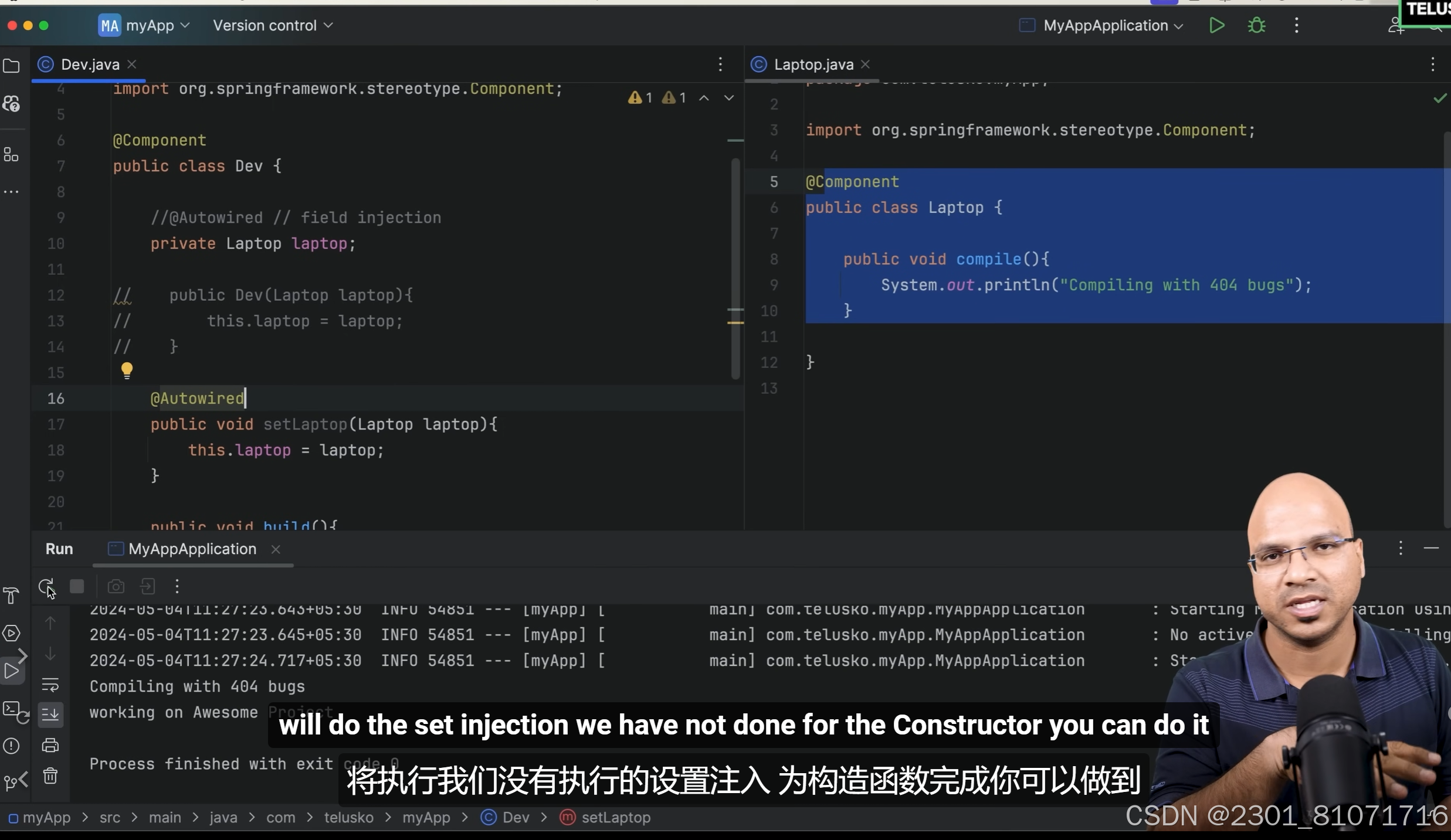This screenshot has width=1451, height=840.
Task: Open Git tool window in left sidebar
Action: pos(11,782)
